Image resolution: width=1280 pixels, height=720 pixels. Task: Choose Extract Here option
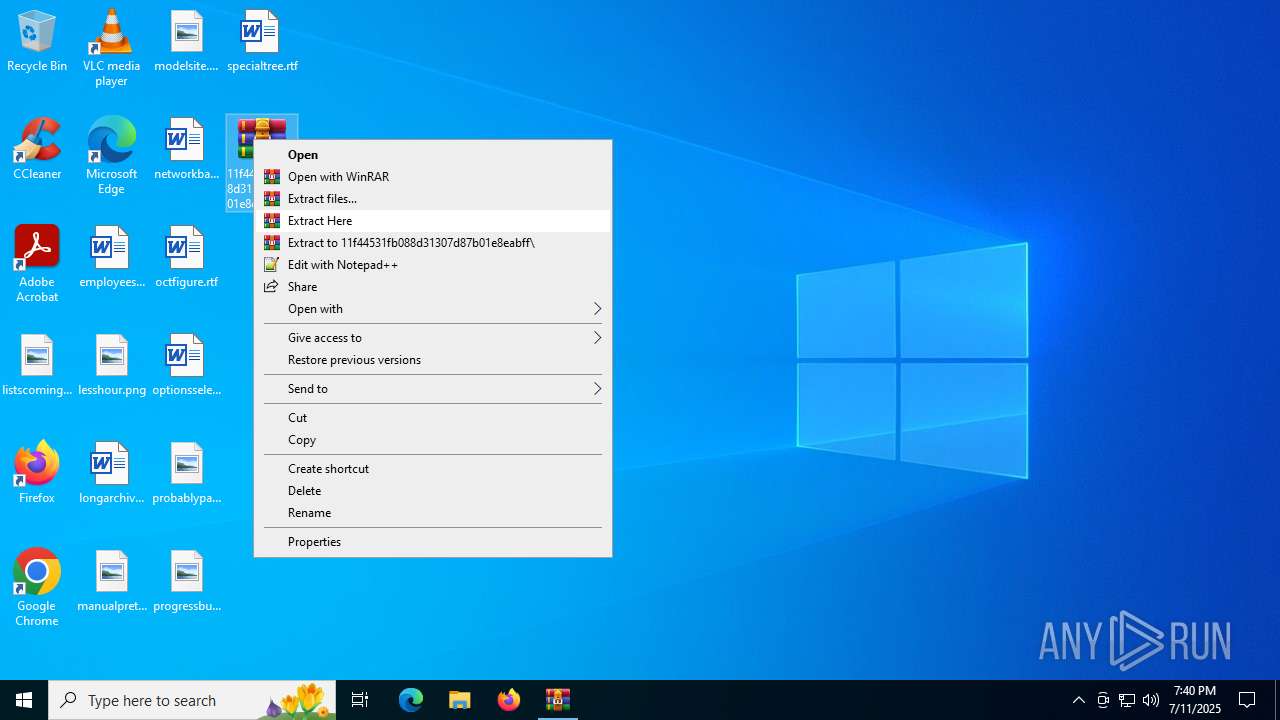(x=432, y=221)
